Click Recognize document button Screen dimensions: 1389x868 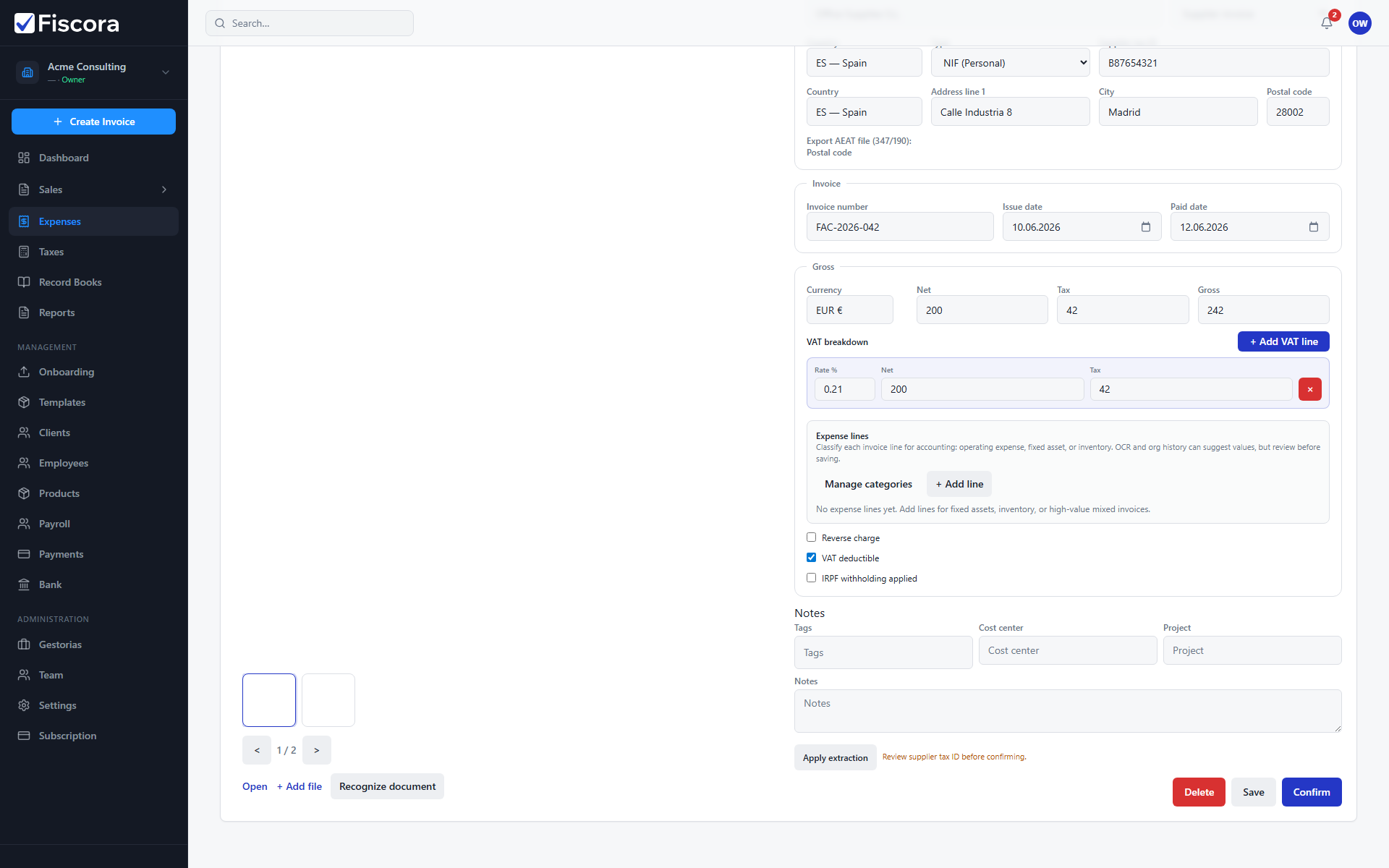point(387,786)
